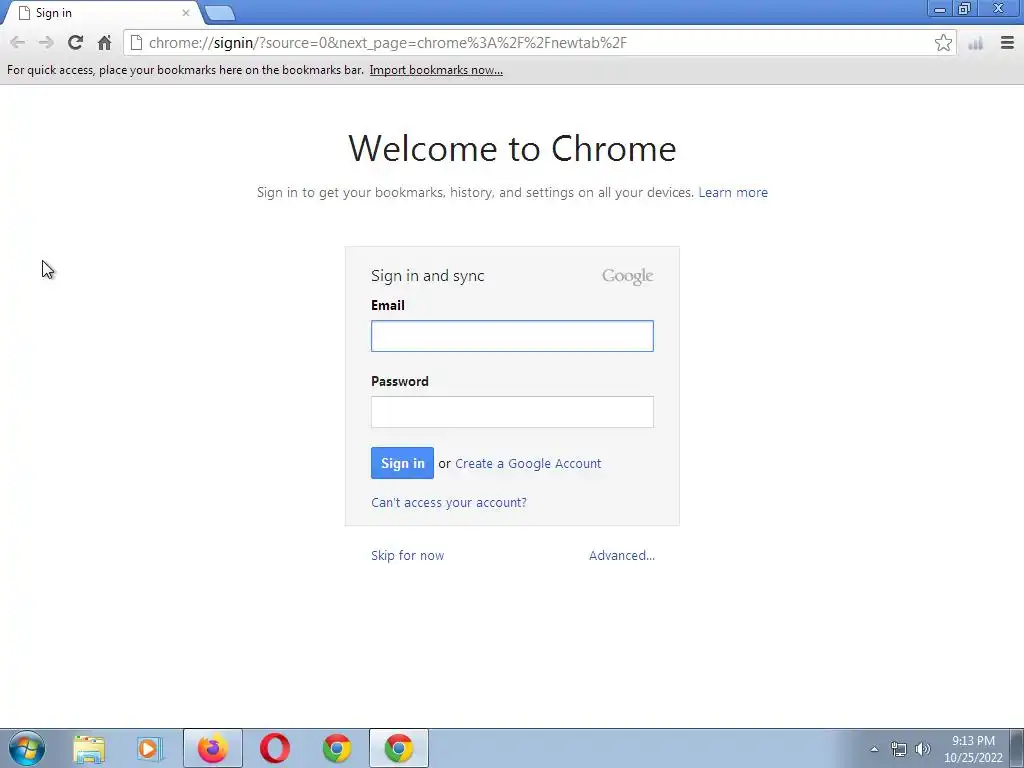This screenshot has width=1024, height=768.
Task: Click the browser Forward arrow
Action: (46, 43)
